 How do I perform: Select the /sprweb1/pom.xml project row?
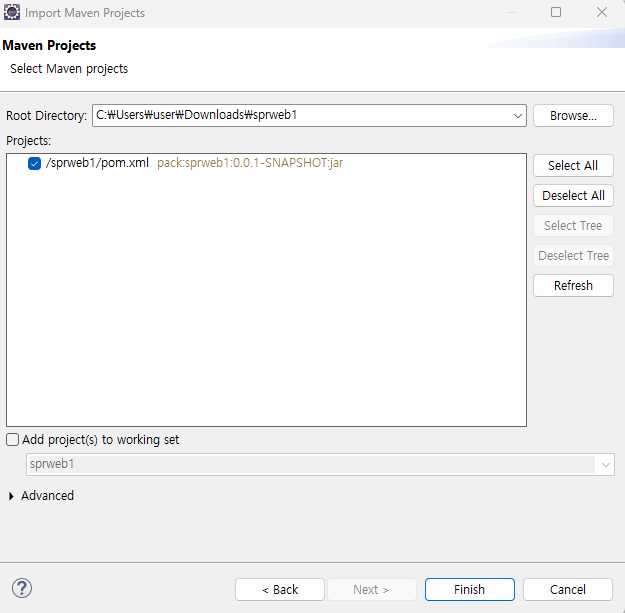(x=266, y=163)
